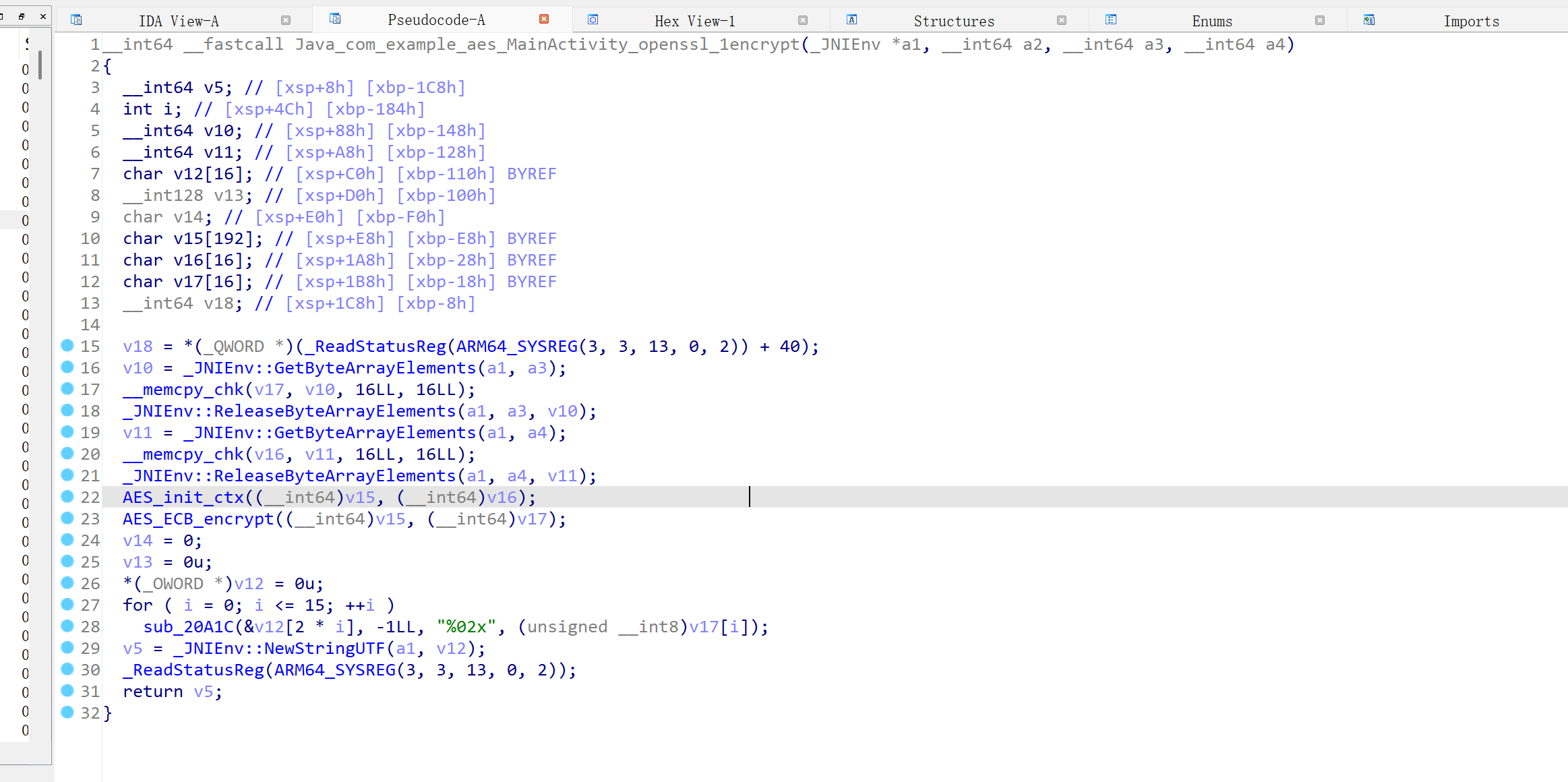Screen dimensions: 1568x782
Task: Toggle breakpoint dot on line 31
Action: (67, 691)
